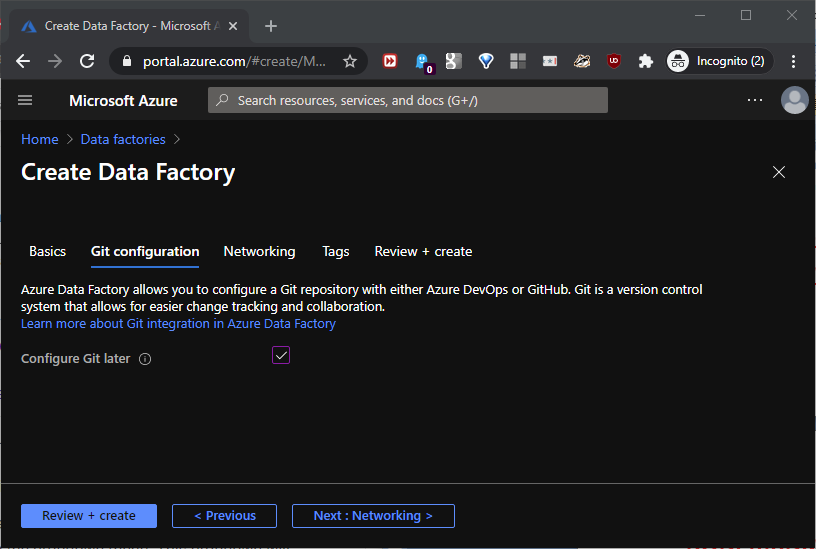Image resolution: width=816 pixels, height=549 pixels.
Task: Click the user account avatar icon
Action: coord(794,100)
